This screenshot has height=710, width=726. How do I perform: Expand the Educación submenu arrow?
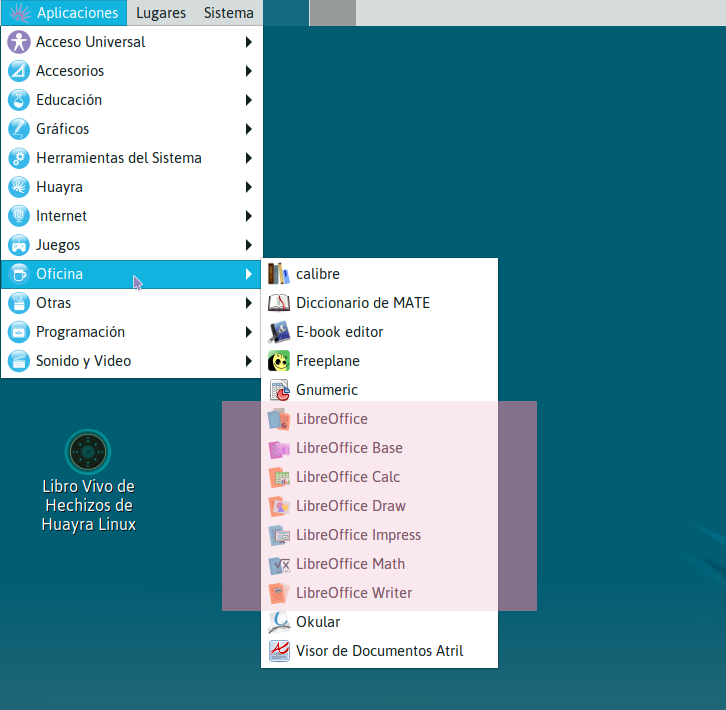pyautogui.click(x=249, y=100)
